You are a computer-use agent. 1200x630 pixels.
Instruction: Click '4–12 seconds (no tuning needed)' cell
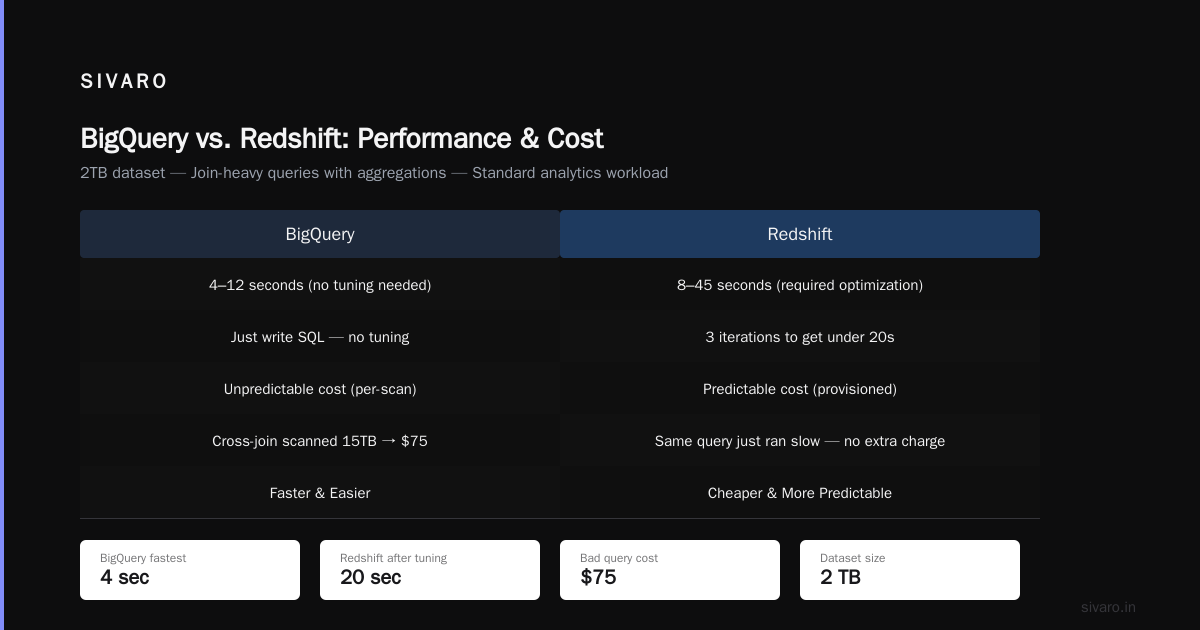(320, 285)
